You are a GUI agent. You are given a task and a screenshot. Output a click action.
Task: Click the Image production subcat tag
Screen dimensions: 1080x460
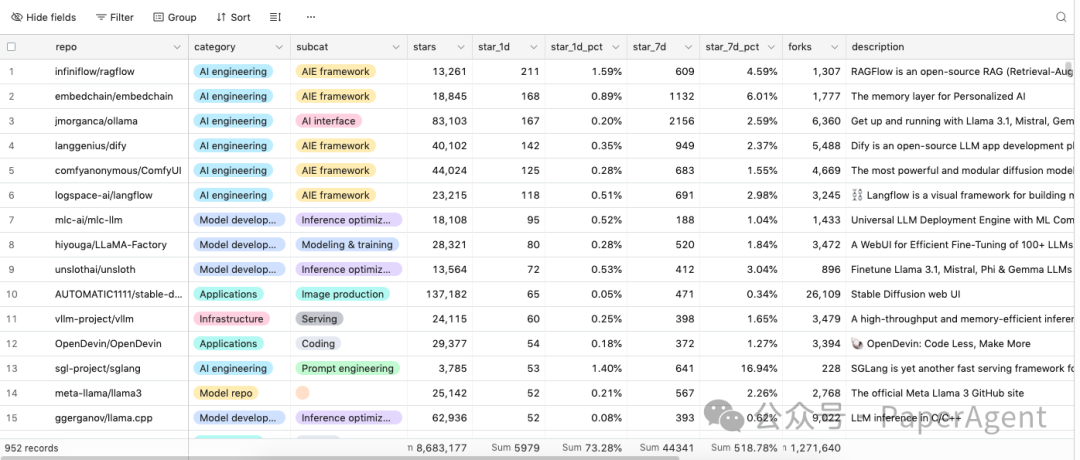tap(342, 295)
